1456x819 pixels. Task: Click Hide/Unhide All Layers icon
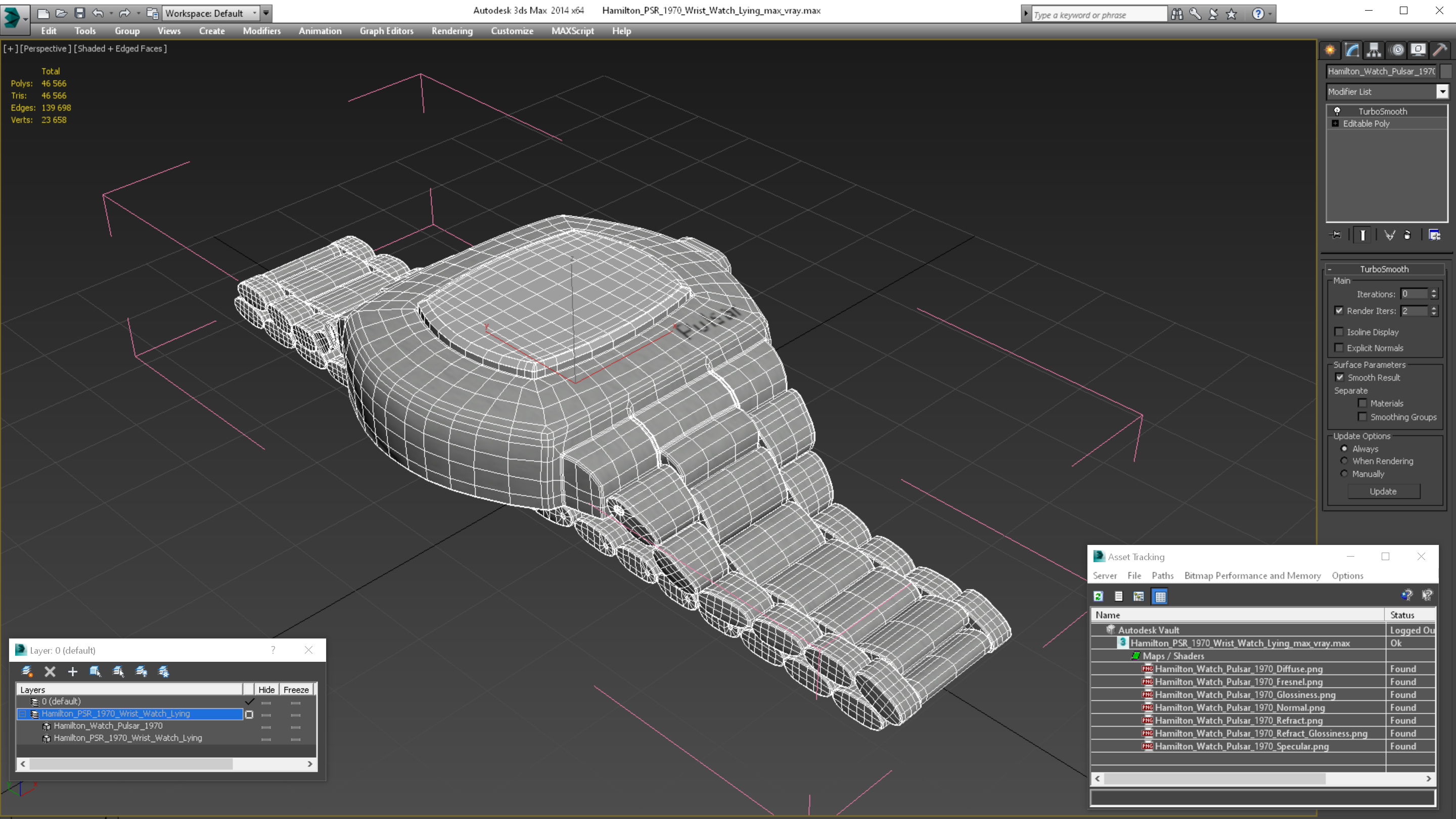[x=142, y=671]
